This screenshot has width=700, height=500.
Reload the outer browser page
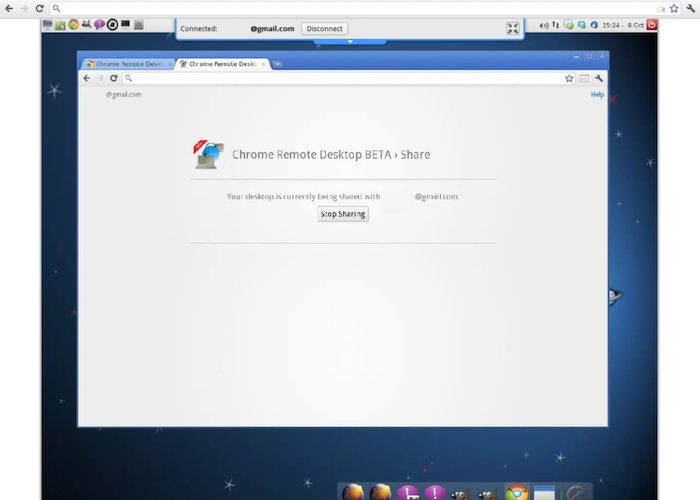pyautogui.click(x=40, y=8)
